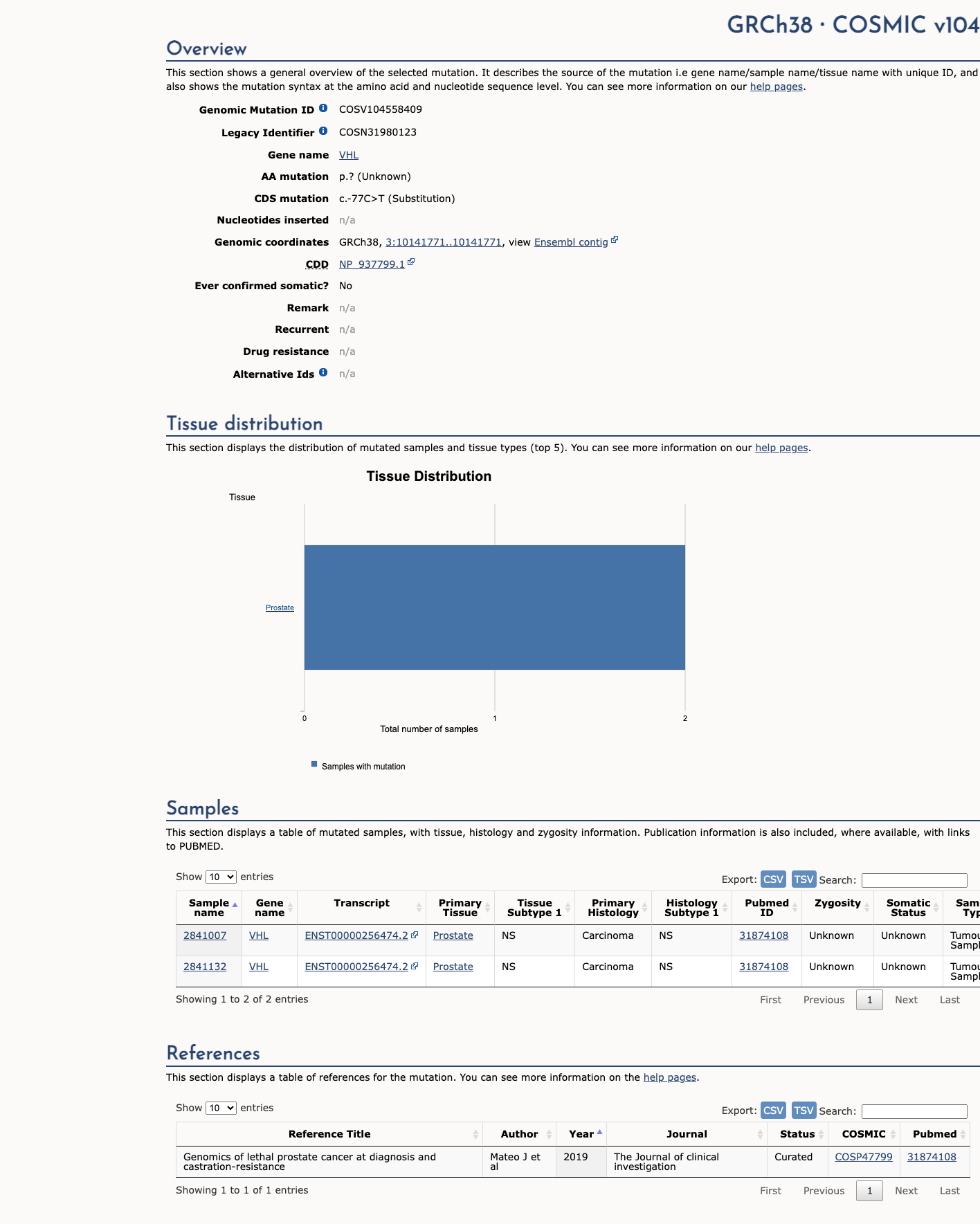The image size is (980, 1224).
Task: Open the VHL link in row 2841132
Action: (259, 967)
